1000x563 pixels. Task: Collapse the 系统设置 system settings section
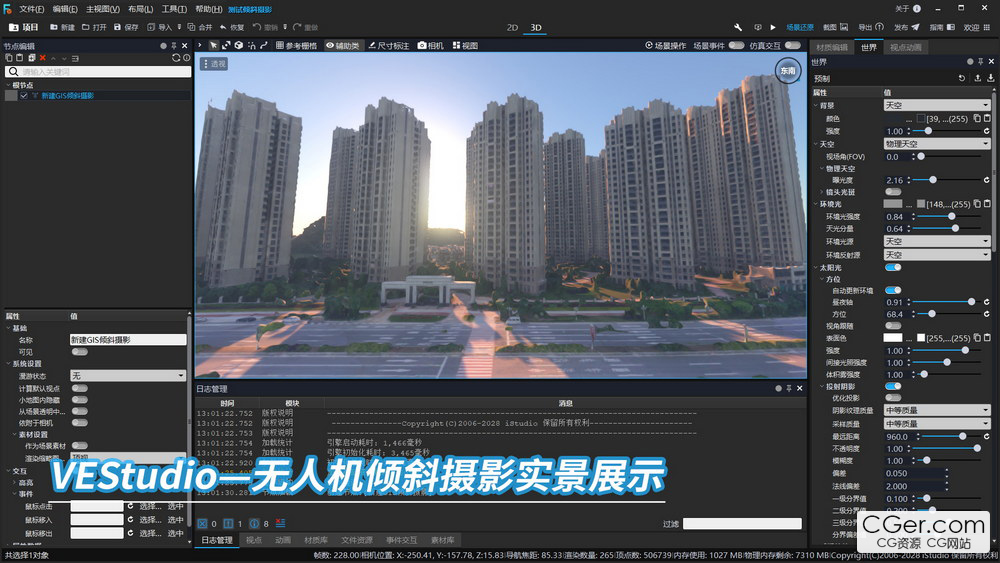[x=9, y=363]
